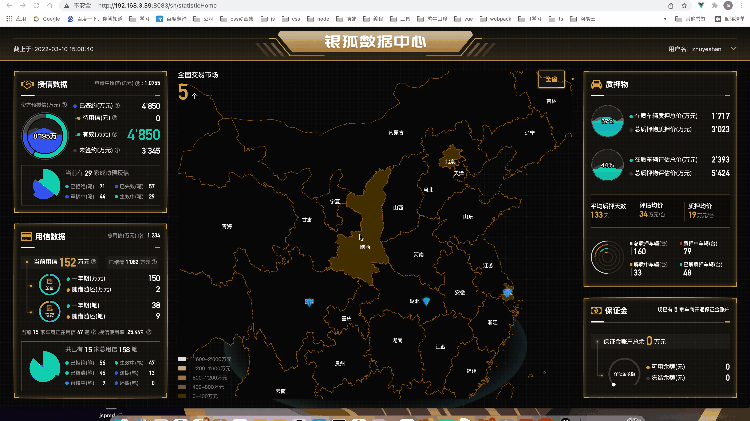Click the radial ring chart in 质押物
The height and width of the screenshot is (421, 750).
pyautogui.click(x=607, y=257)
